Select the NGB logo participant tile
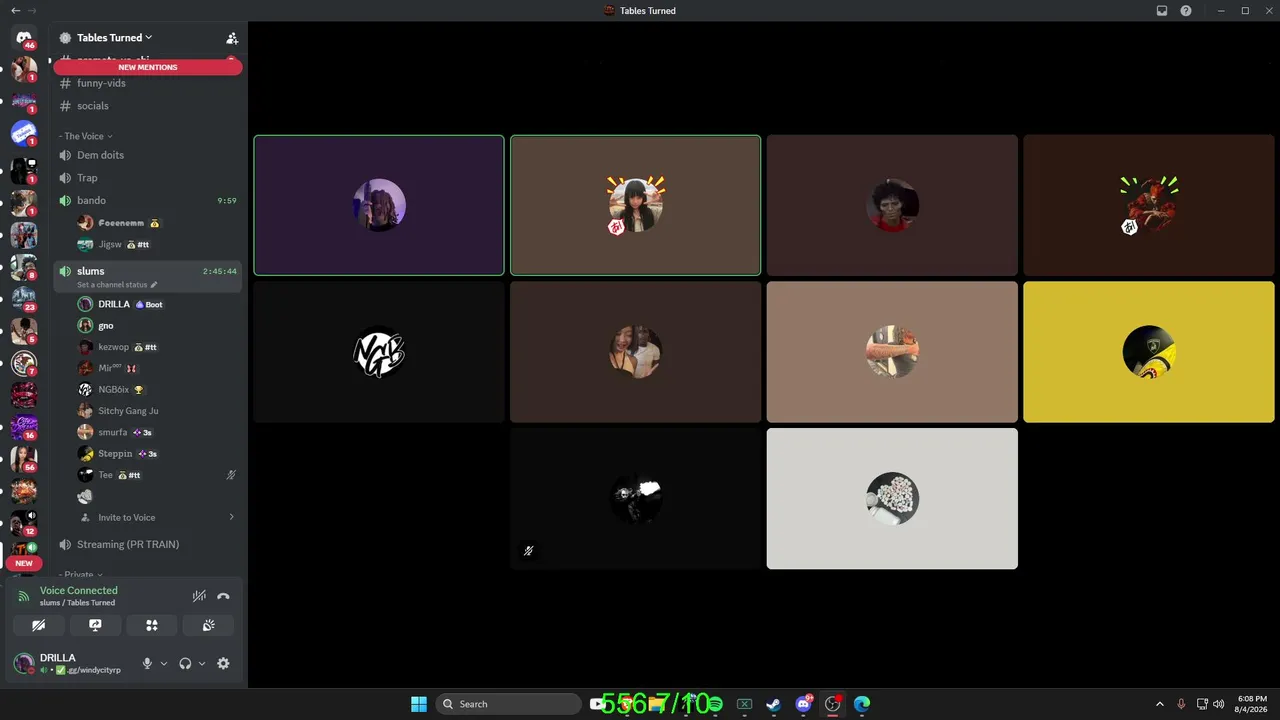Screen dimensions: 1280x720 click(x=379, y=352)
